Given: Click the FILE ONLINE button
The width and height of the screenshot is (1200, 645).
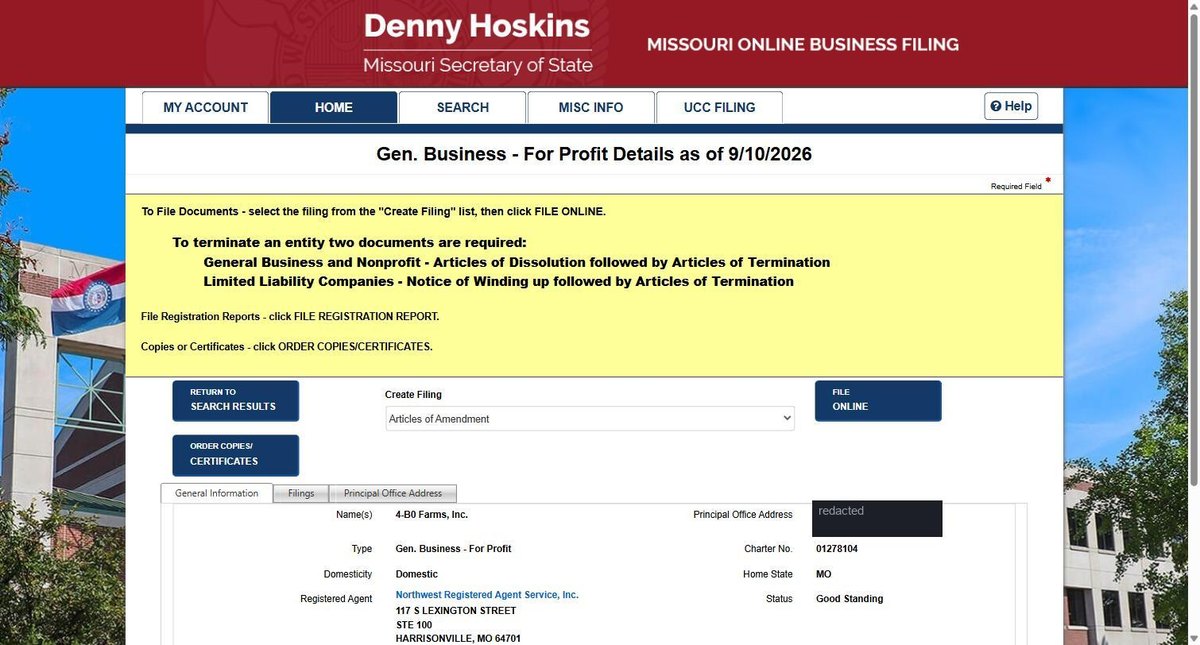Looking at the screenshot, I should coord(878,400).
